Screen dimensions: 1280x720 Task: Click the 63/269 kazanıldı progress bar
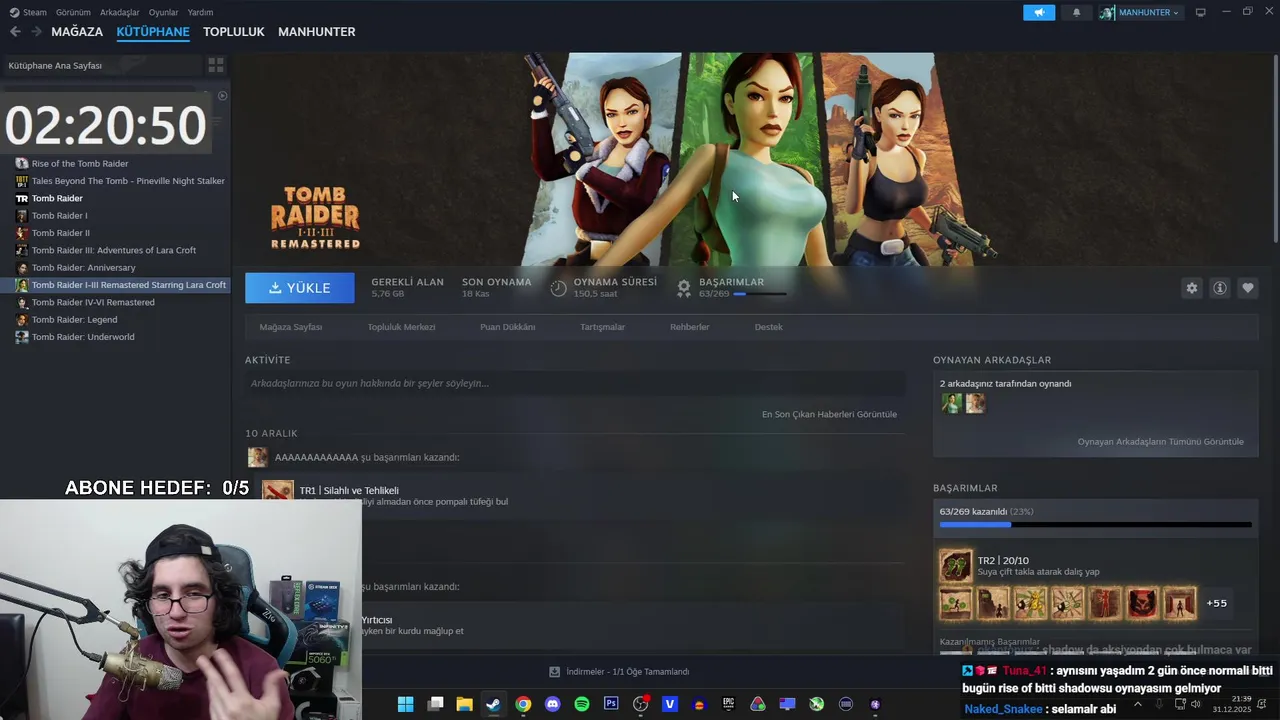tap(1095, 524)
